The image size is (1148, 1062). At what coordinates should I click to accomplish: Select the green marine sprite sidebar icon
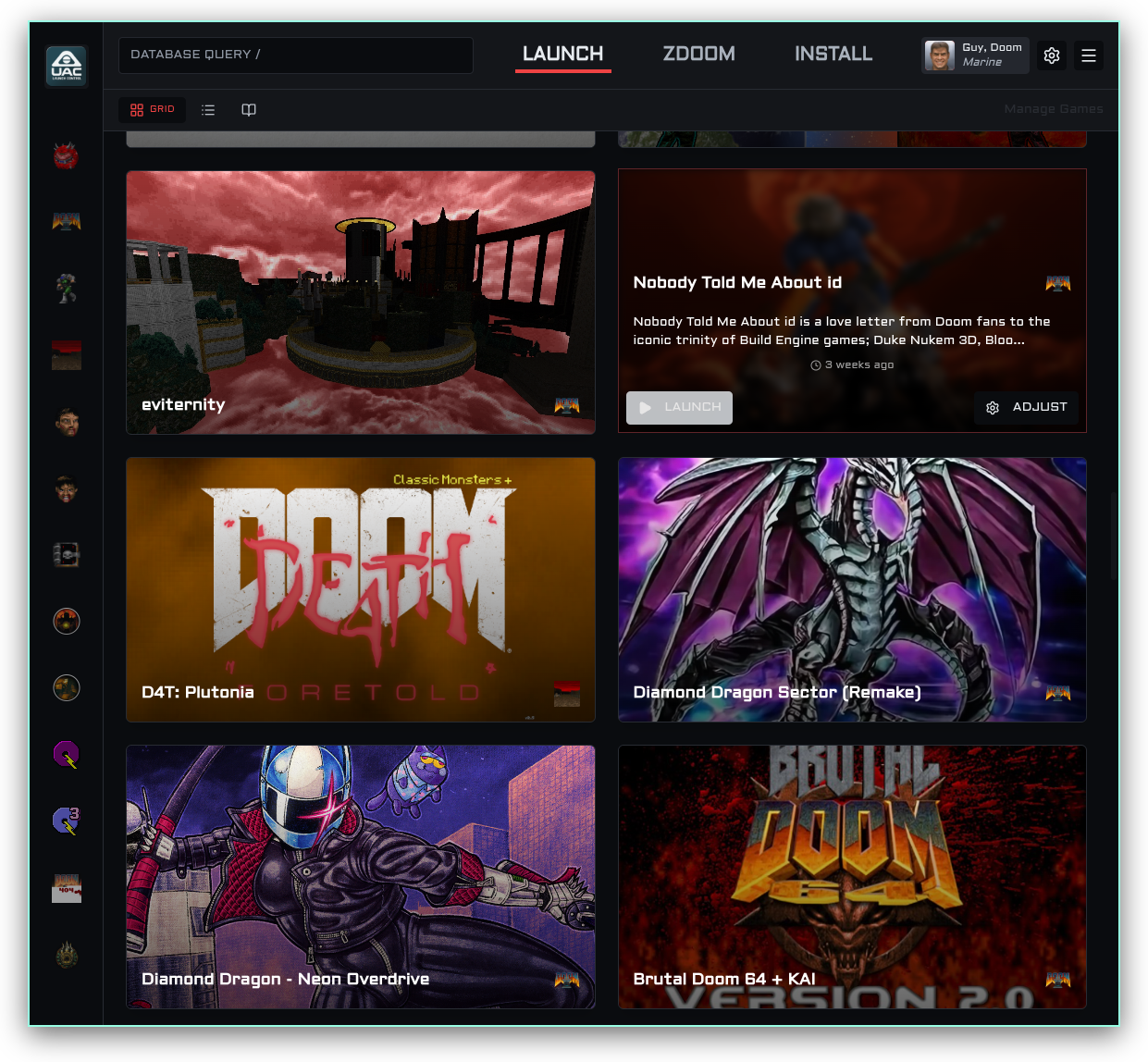(66, 289)
